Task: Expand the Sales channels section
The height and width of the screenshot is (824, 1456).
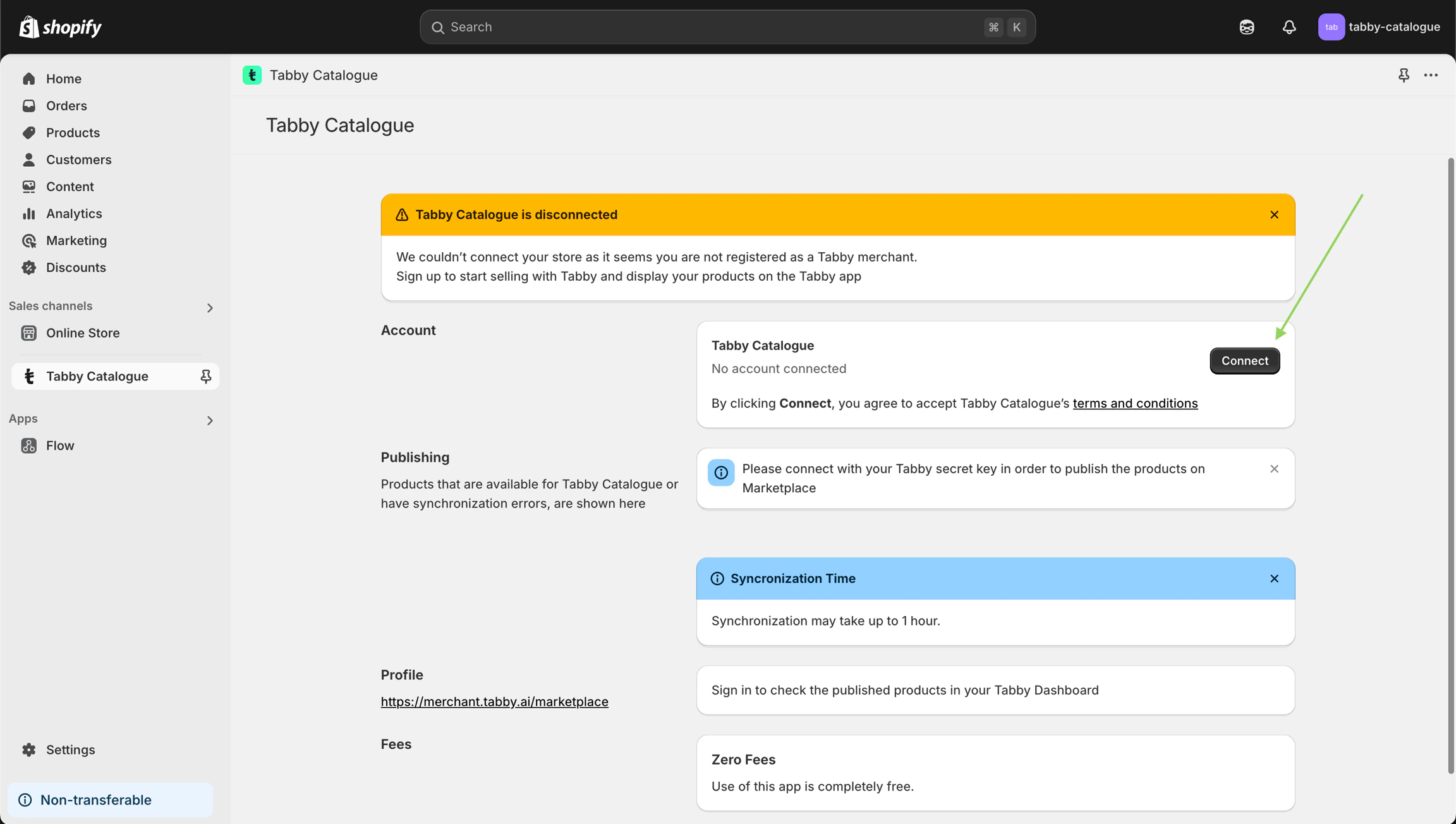Action: pyautogui.click(x=210, y=308)
